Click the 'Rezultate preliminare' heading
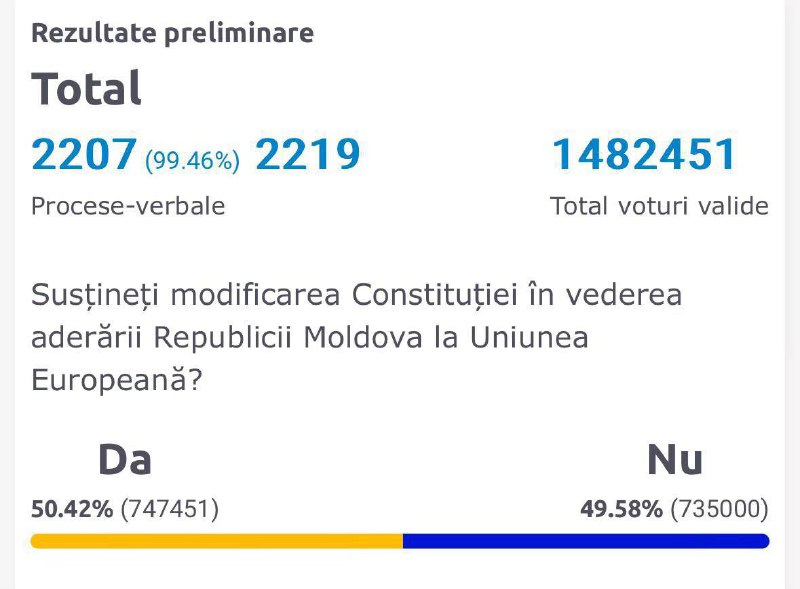 (172, 33)
